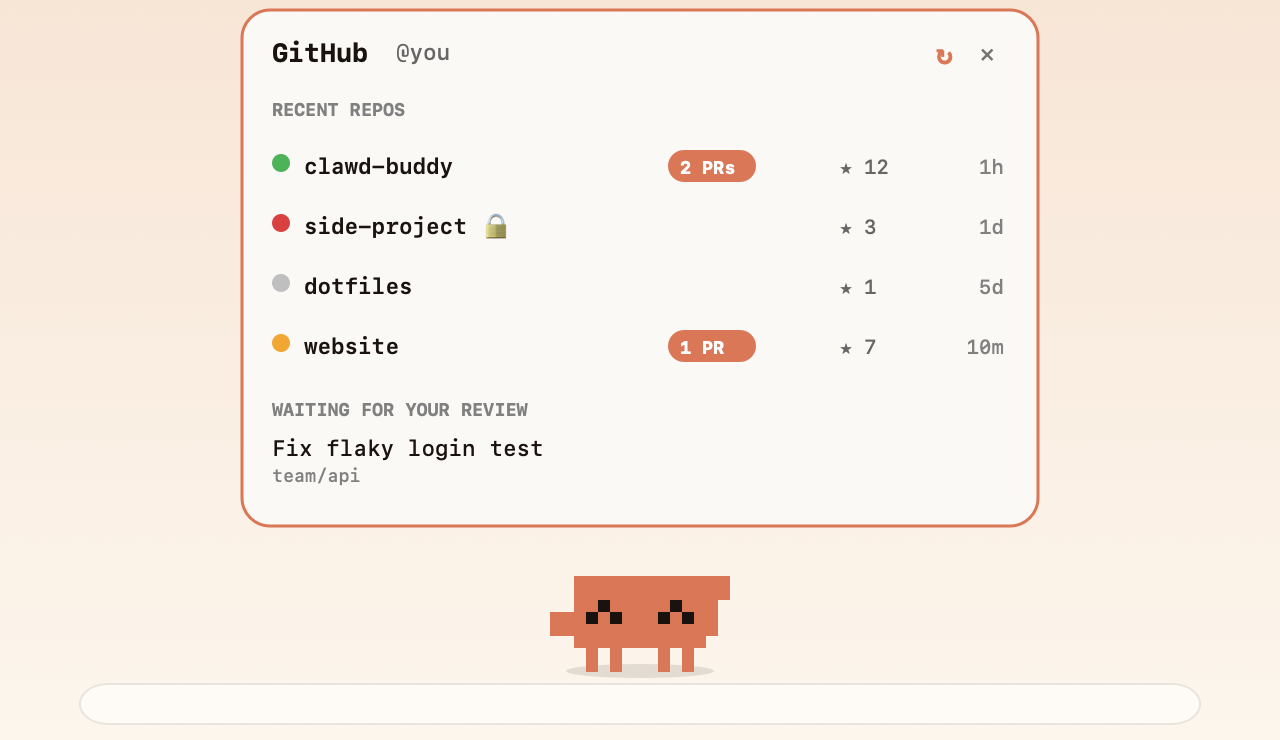Click the star icon in the clawd-buddy row

[846, 168]
